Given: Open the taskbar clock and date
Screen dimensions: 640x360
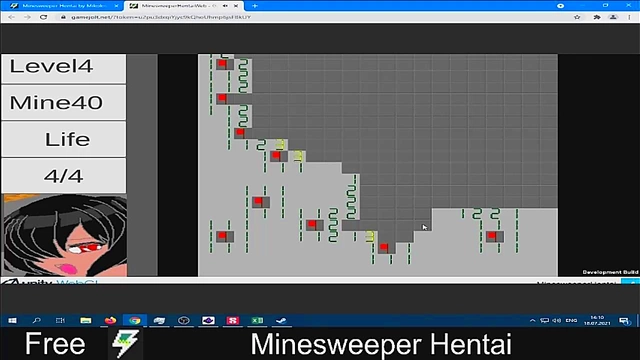Looking at the screenshot, I should [597, 320].
